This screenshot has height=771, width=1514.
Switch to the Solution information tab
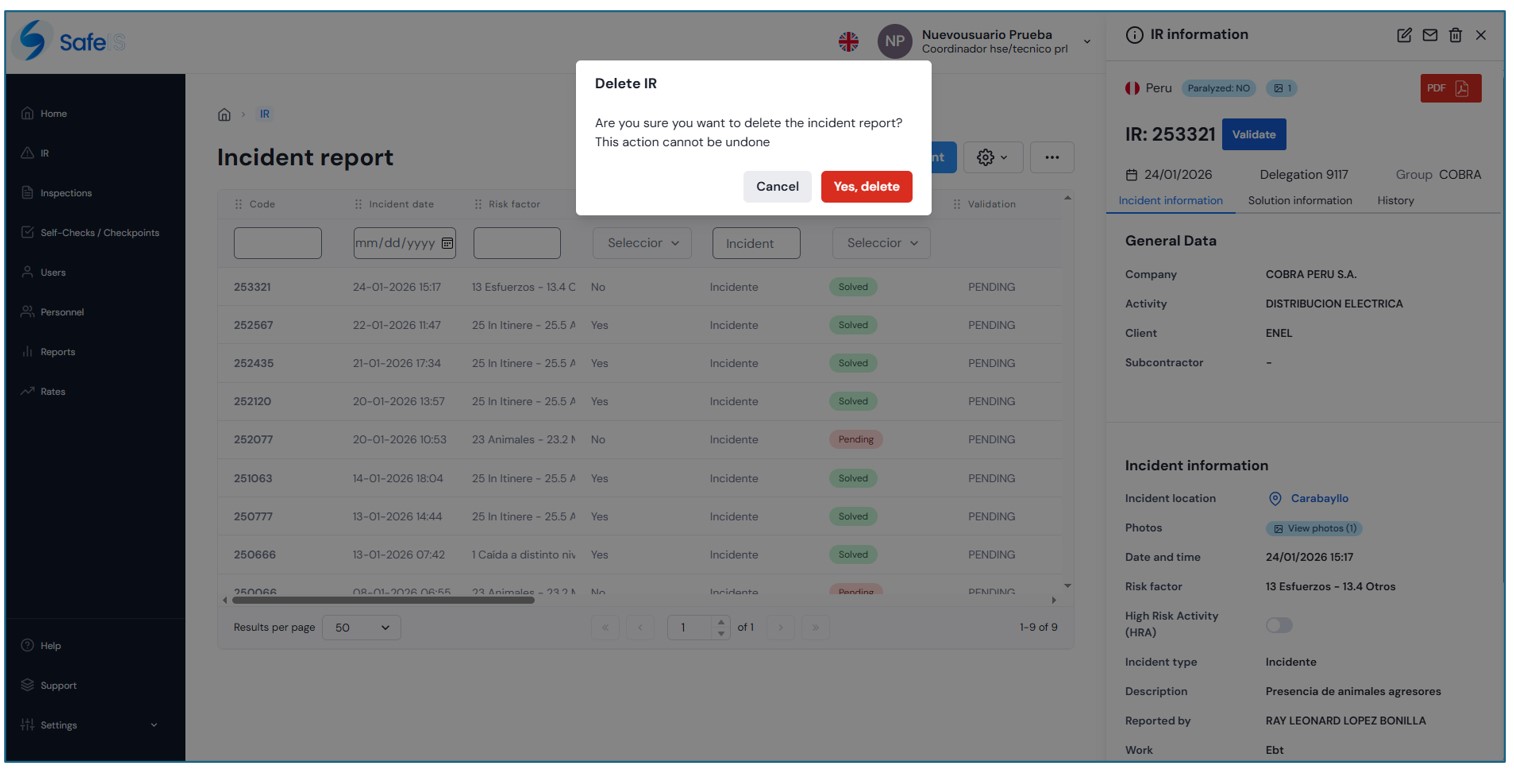(x=1299, y=201)
